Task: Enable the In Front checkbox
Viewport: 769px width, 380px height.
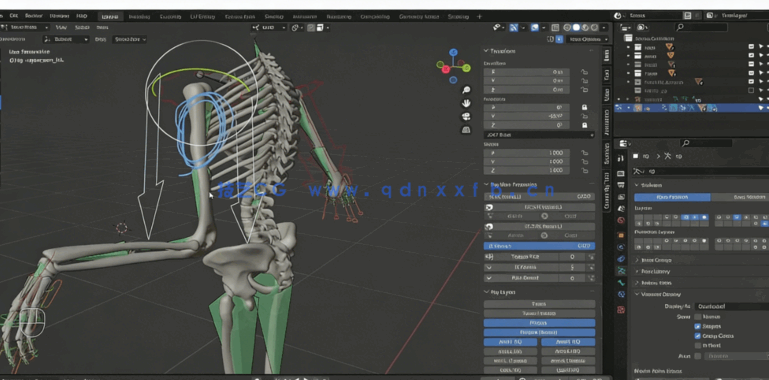Action: click(x=697, y=346)
